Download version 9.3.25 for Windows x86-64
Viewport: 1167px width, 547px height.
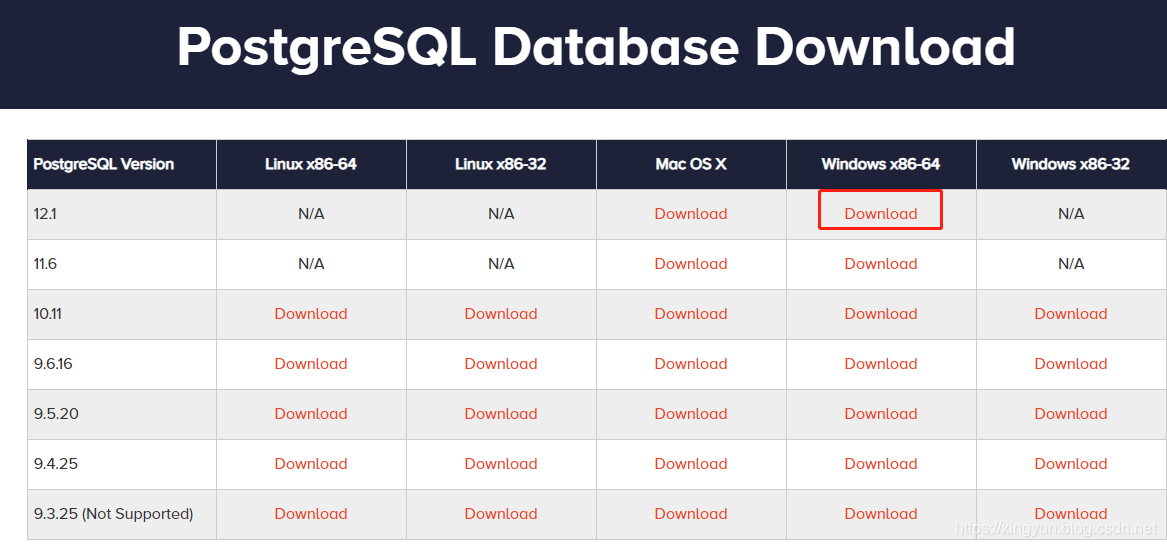[880, 513]
